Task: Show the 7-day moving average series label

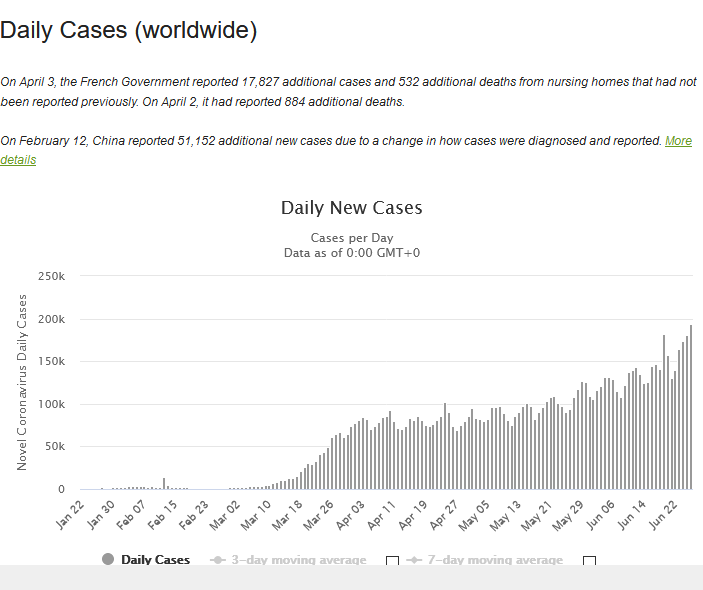Action: (x=494, y=560)
